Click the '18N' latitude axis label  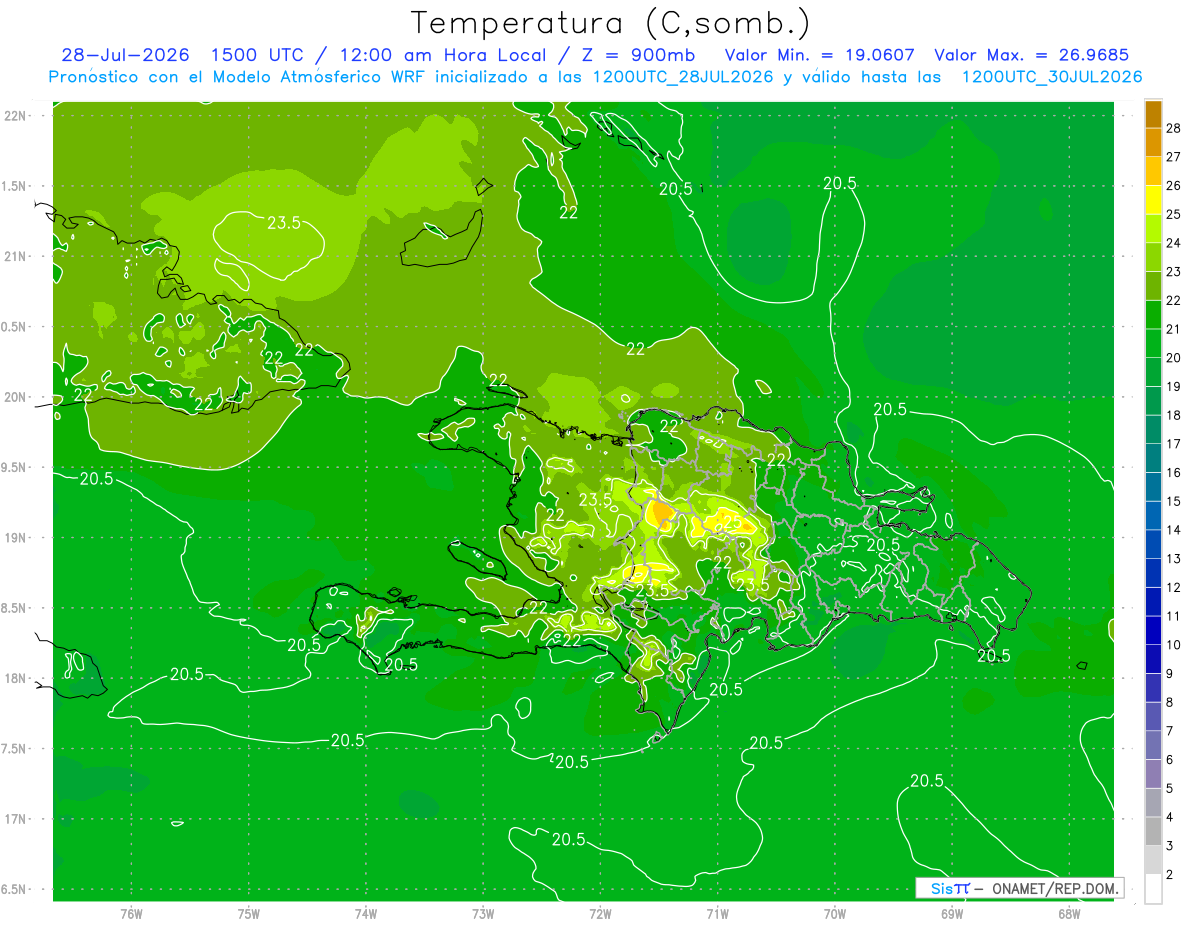[15, 678]
